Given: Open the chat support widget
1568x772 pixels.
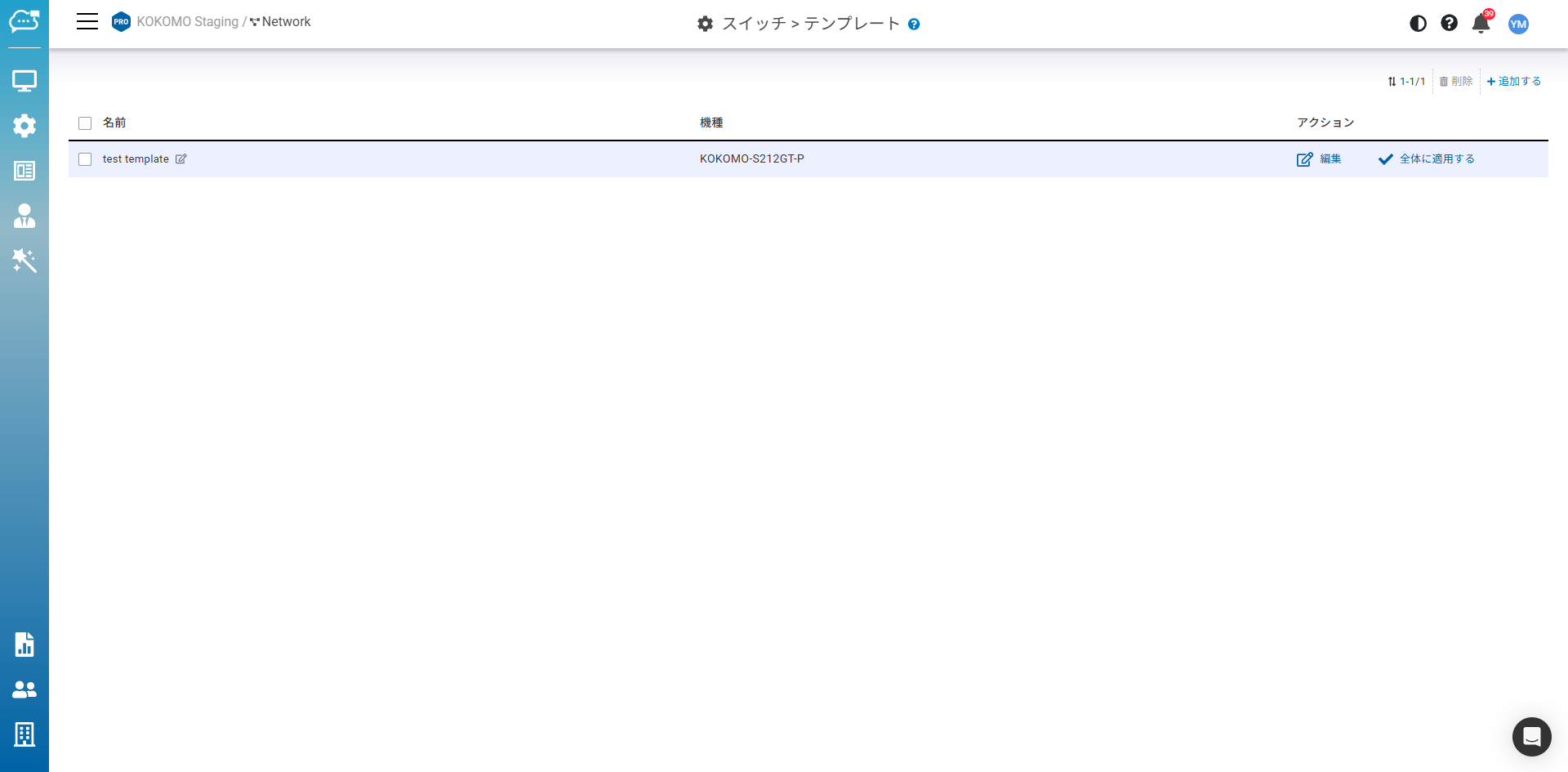Looking at the screenshot, I should [1531, 737].
